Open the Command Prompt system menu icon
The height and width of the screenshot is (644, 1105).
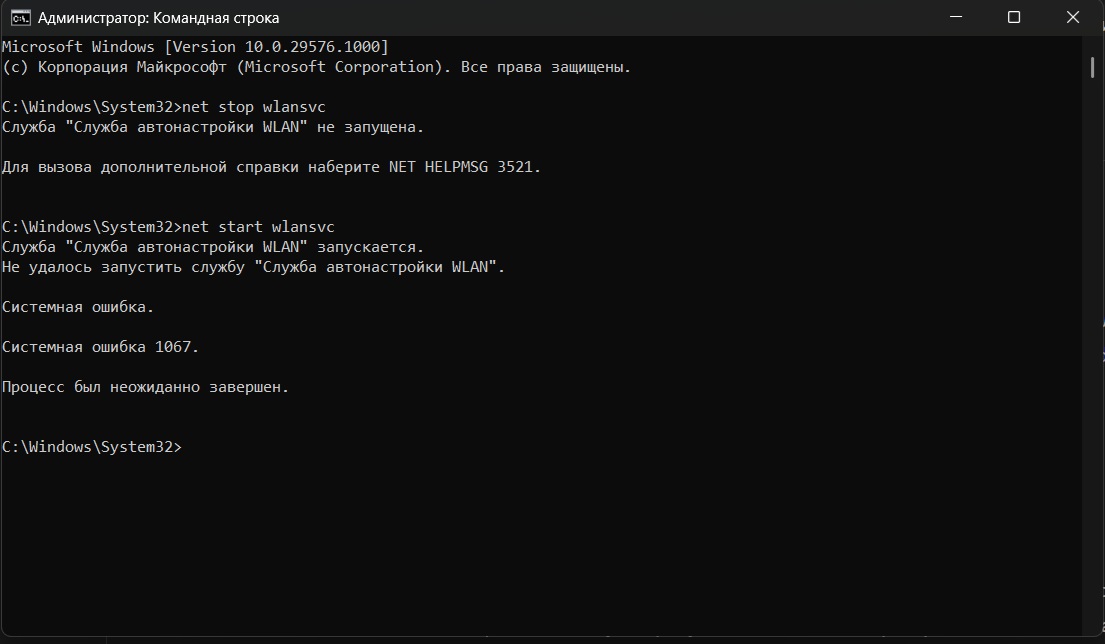point(20,18)
